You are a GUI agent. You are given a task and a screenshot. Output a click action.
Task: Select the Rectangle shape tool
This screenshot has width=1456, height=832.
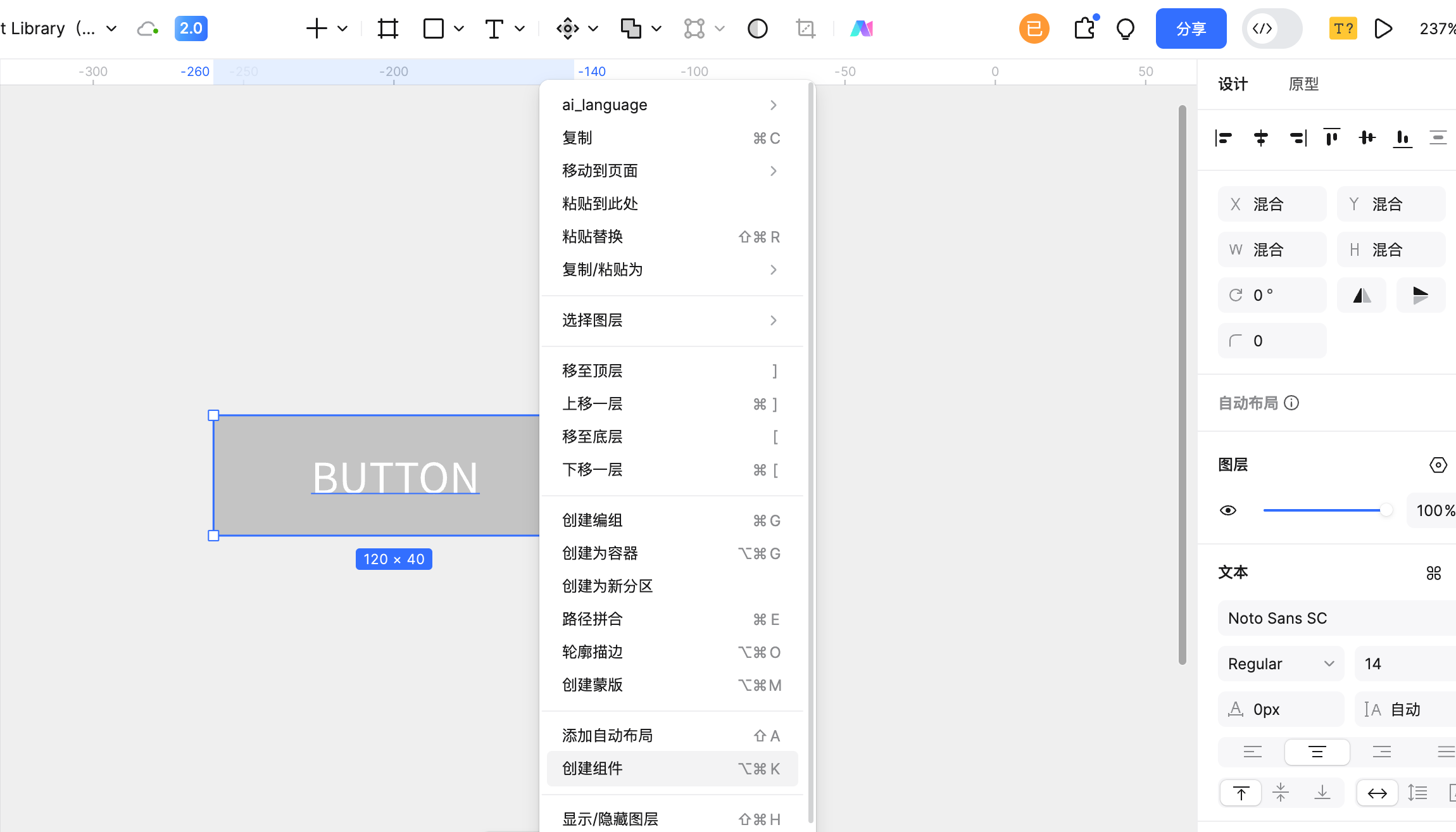coord(434,28)
